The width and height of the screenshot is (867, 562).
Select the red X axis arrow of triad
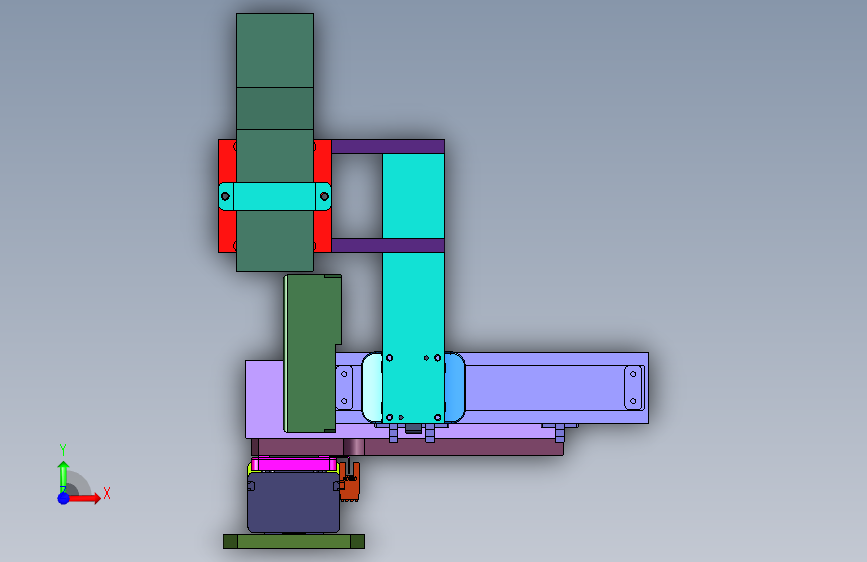pyautogui.click(x=85, y=498)
